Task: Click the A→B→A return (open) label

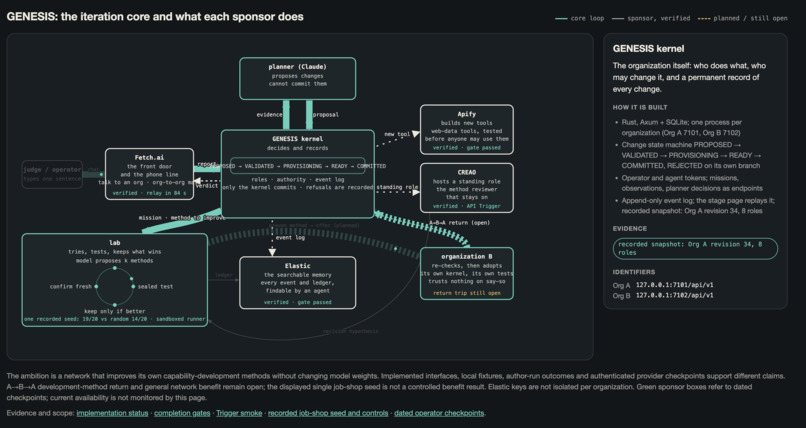Action: 460,222
